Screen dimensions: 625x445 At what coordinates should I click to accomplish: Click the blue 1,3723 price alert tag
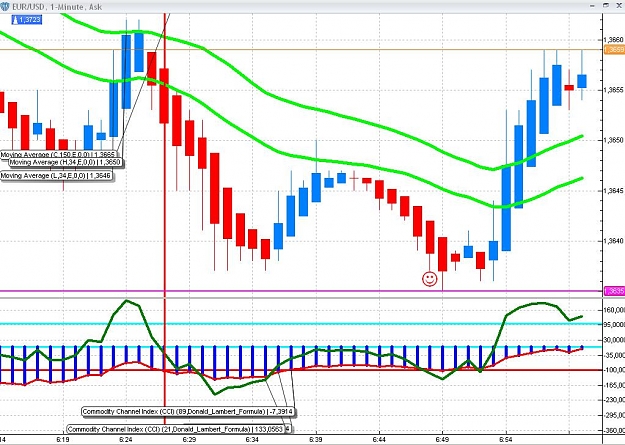tap(27, 20)
